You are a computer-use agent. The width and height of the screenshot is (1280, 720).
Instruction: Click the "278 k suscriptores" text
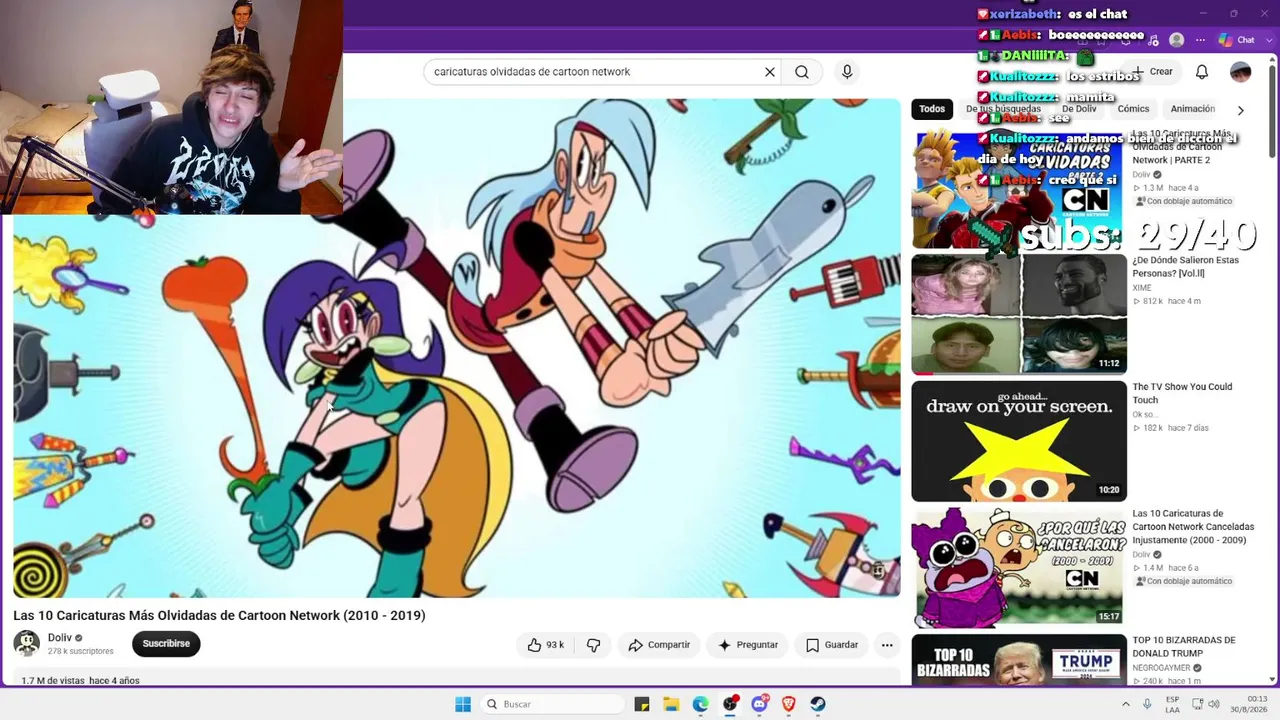(x=80, y=651)
